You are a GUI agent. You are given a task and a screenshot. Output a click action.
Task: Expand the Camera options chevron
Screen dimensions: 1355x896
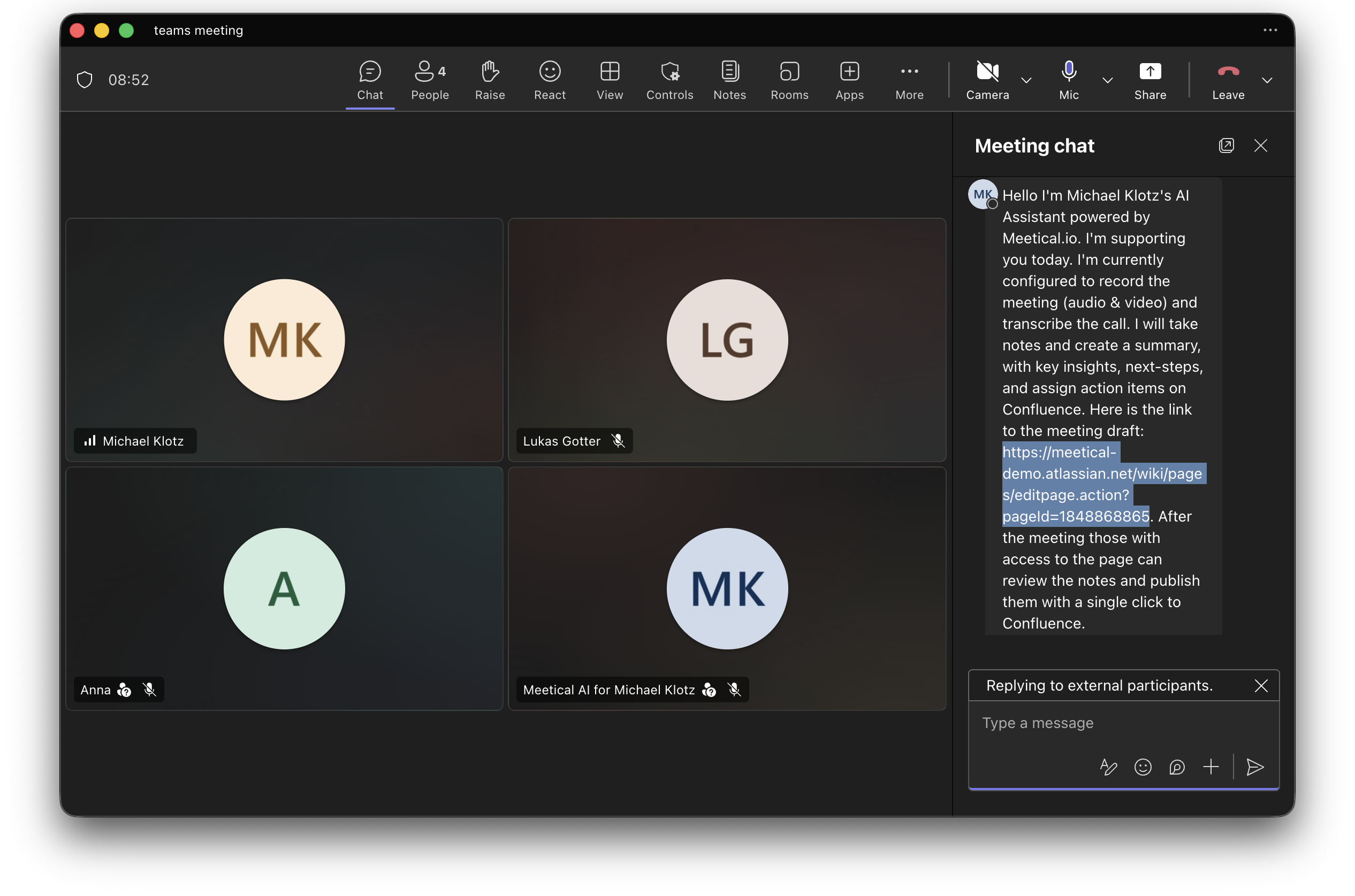pos(1026,80)
